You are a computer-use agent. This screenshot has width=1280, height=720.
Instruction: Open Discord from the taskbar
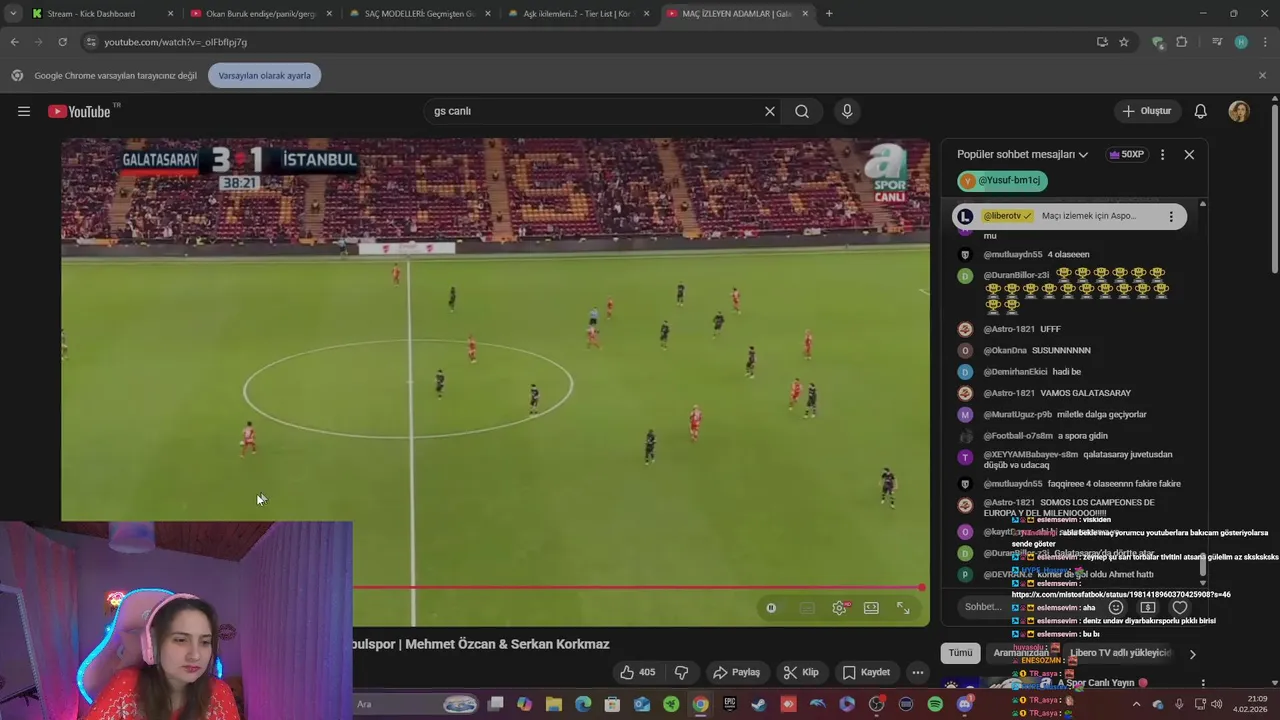pyautogui.click(x=964, y=704)
